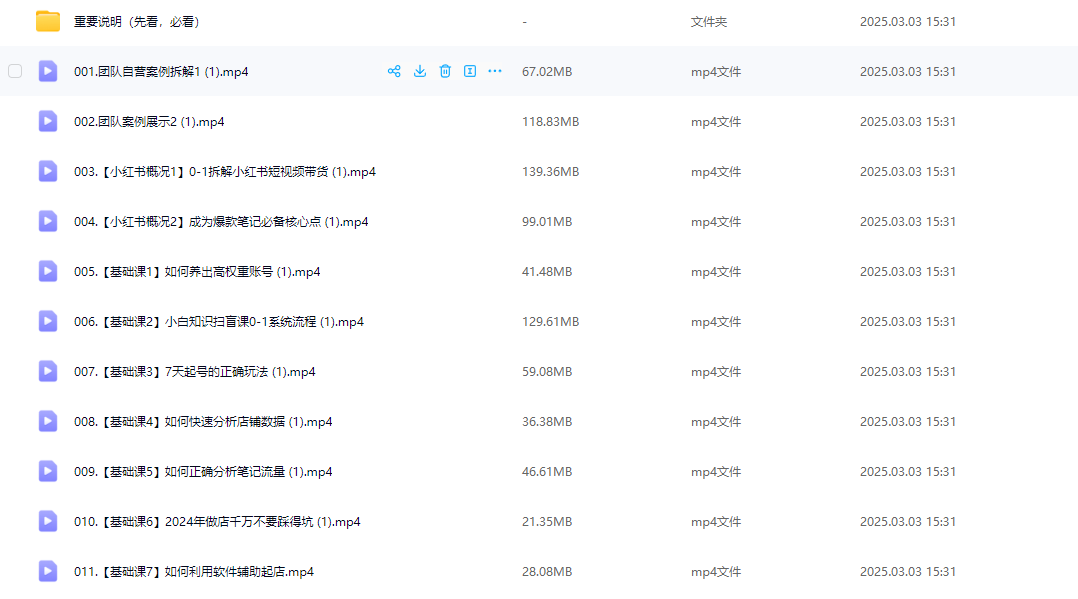Open the 重要说明 folder icon
The image size is (1078, 599).
point(47,21)
